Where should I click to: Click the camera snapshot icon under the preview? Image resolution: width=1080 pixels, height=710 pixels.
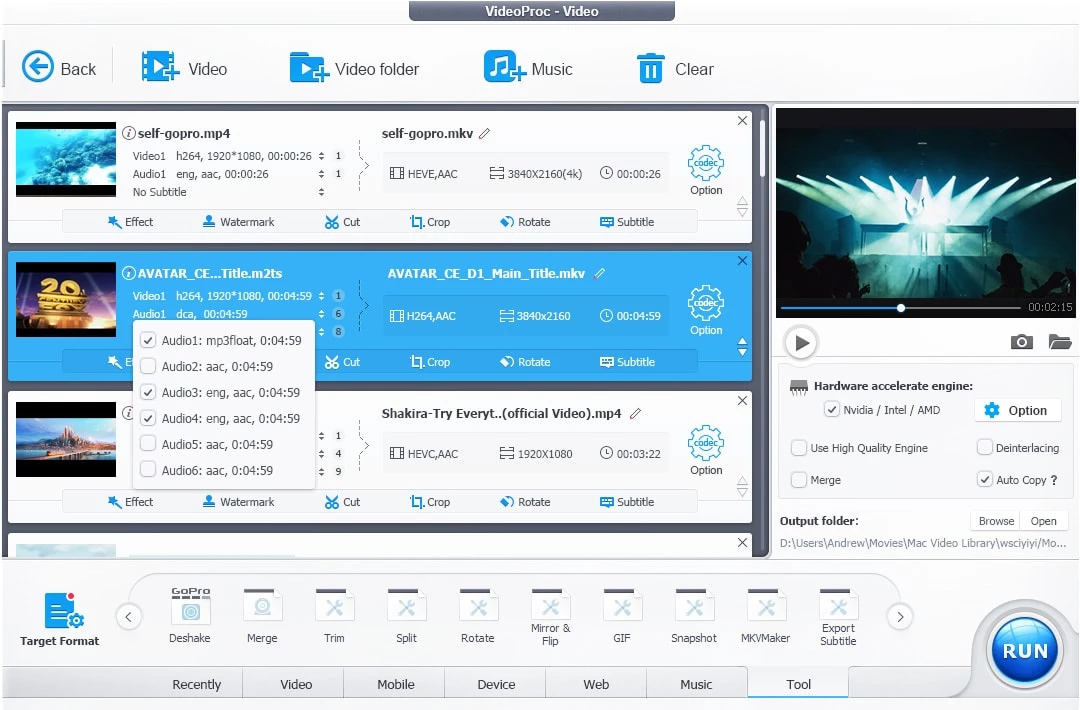tap(1021, 342)
